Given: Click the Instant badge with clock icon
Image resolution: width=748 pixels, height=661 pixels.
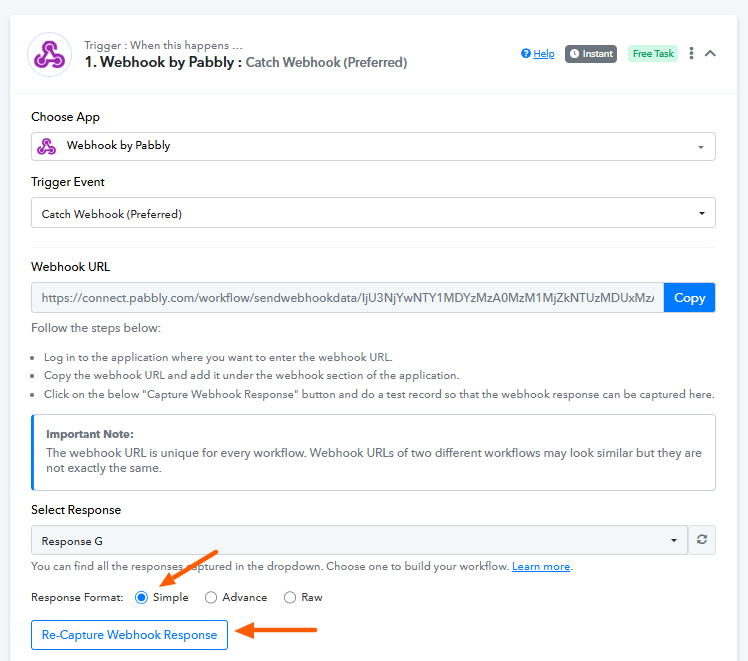Looking at the screenshot, I should pyautogui.click(x=590, y=54).
